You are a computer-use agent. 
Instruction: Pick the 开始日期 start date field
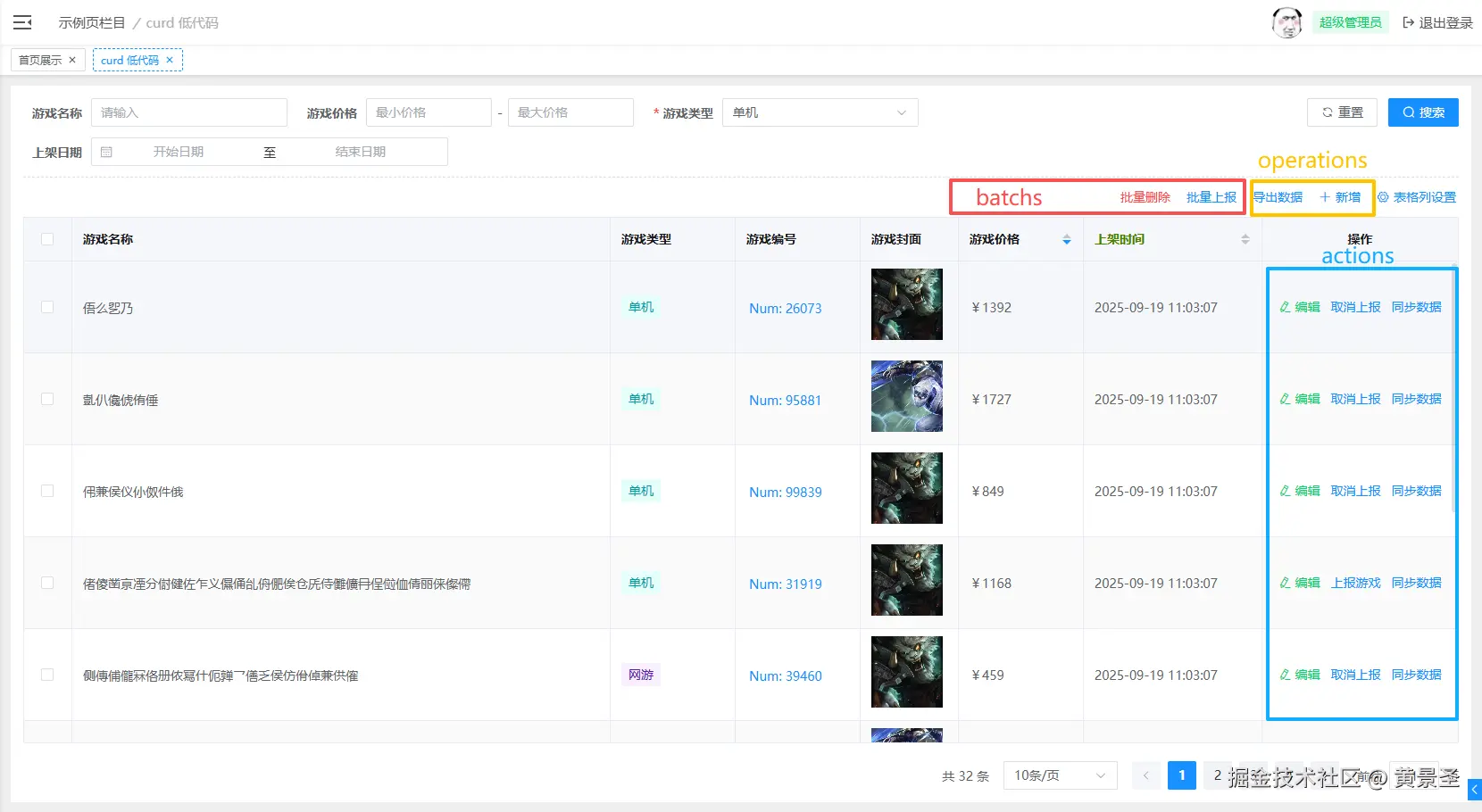click(179, 152)
